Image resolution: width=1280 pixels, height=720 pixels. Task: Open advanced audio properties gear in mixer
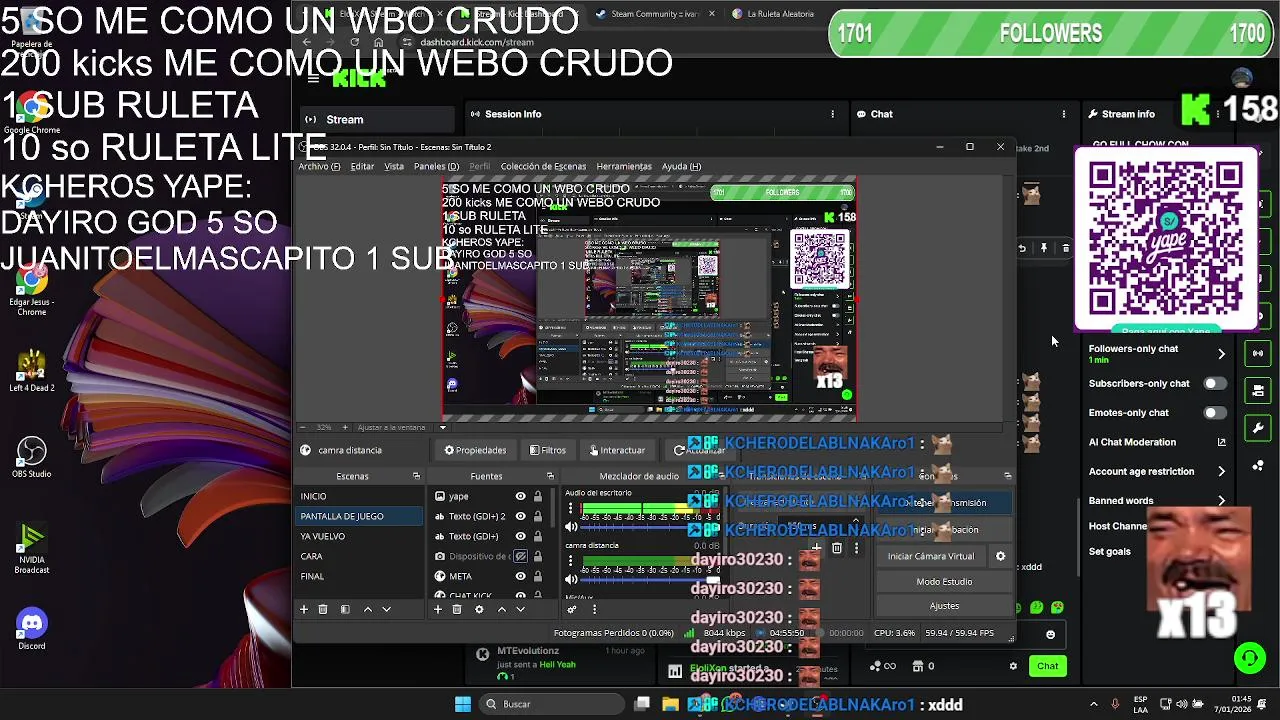click(572, 609)
